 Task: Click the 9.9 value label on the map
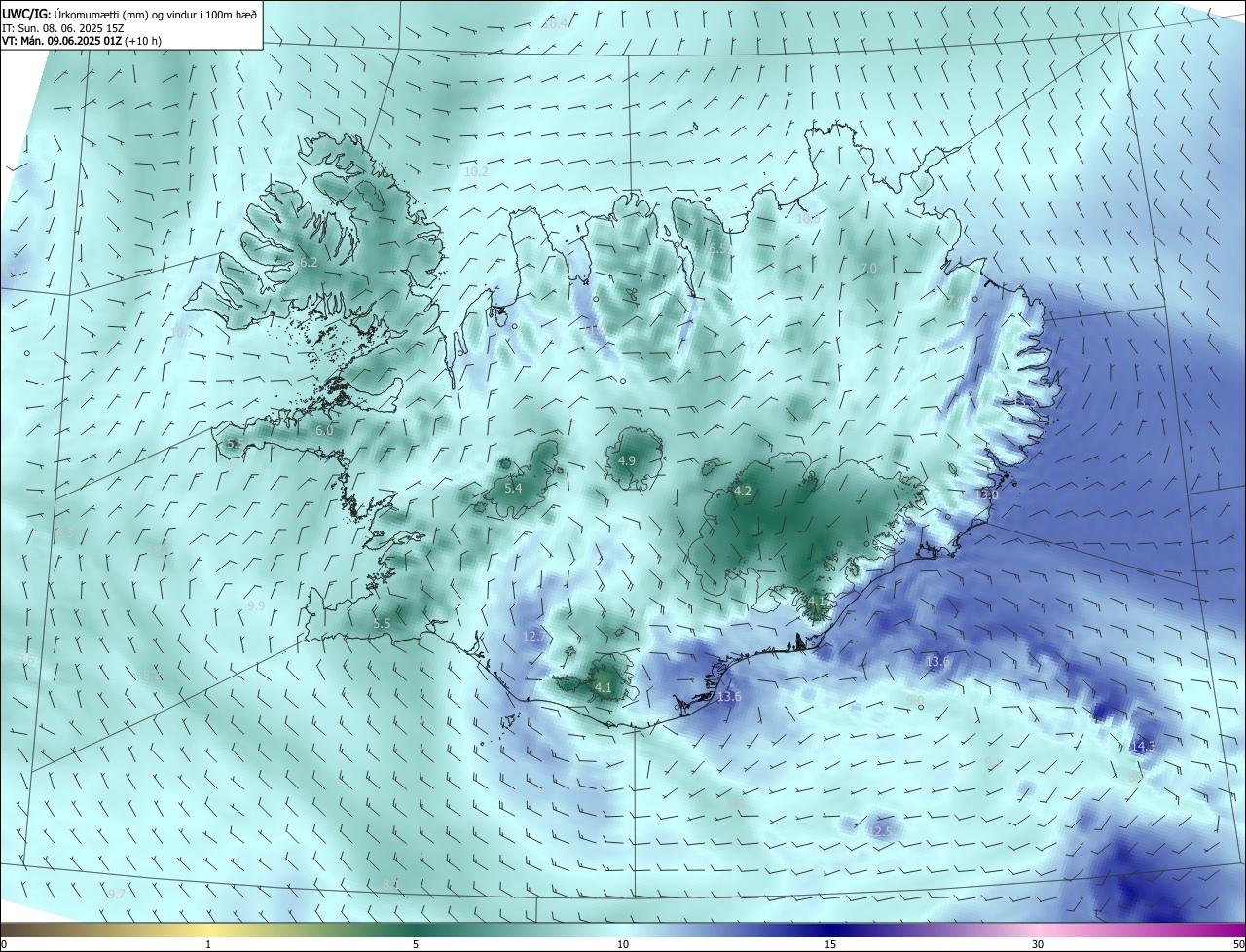(256, 605)
